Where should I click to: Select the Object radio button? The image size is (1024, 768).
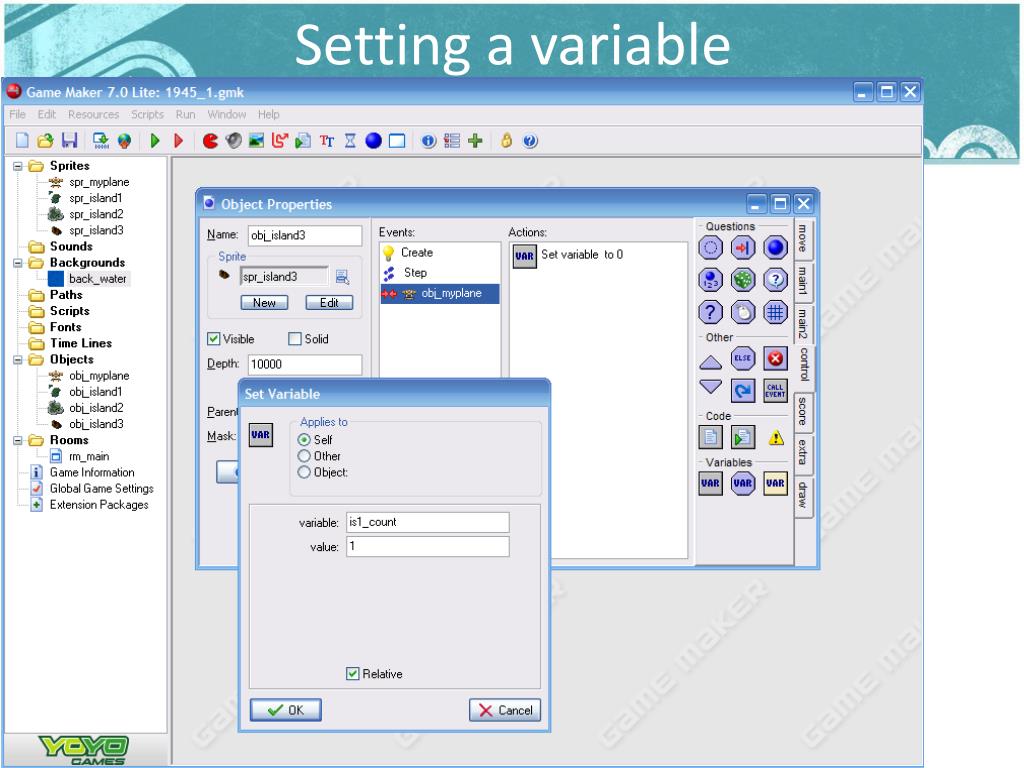[304, 472]
